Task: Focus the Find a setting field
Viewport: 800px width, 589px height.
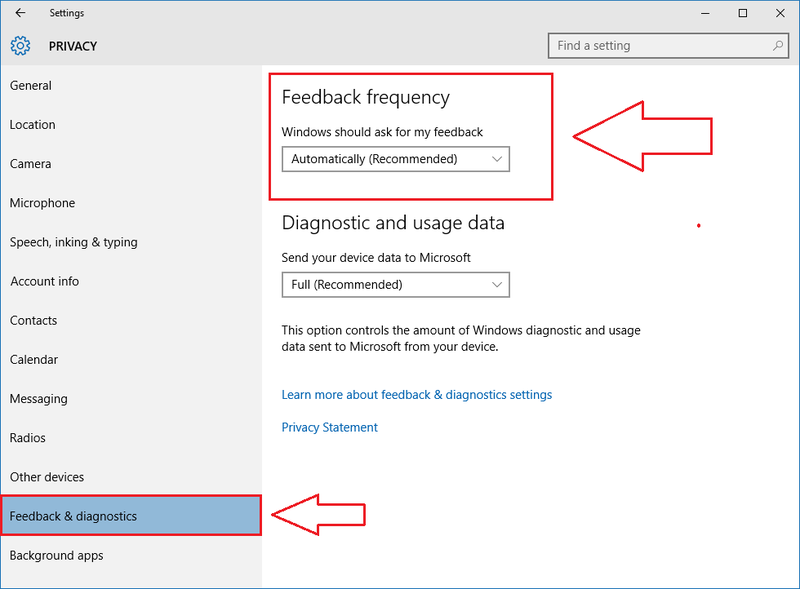Action: [668, 46]
